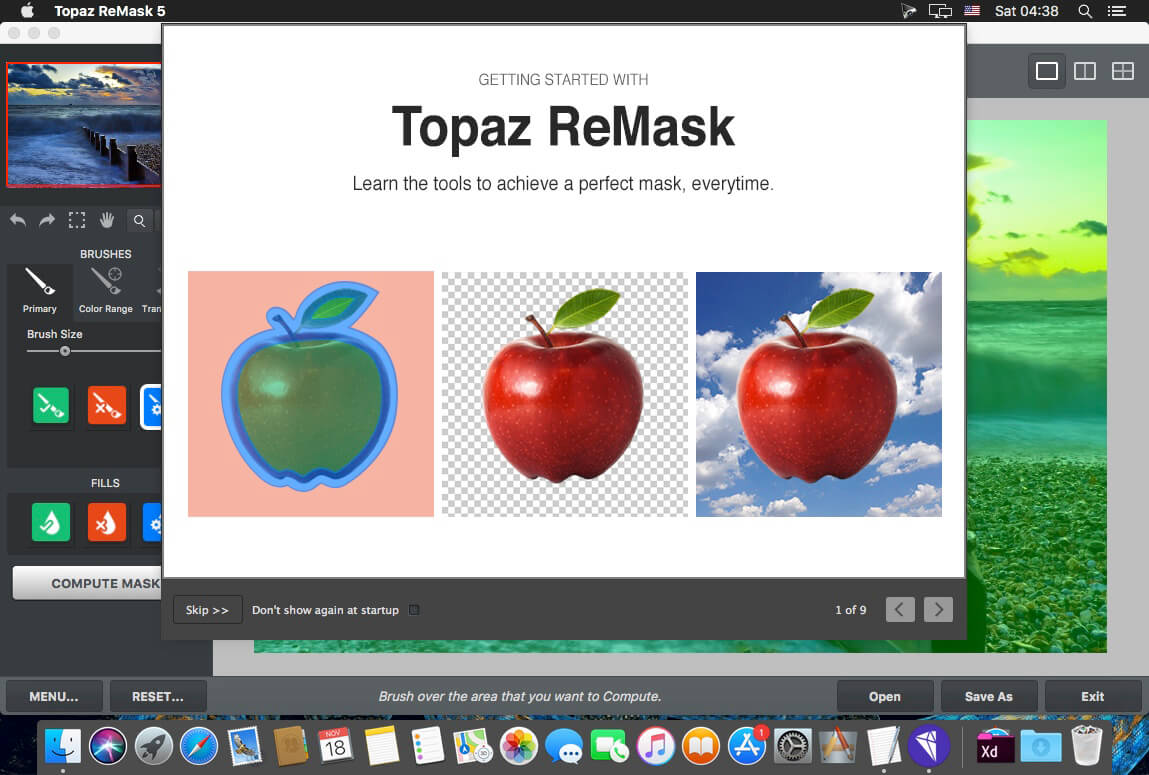Click the Sat 04:38 clock
This screenshot has height=775, width=1149.
[x=1026, y=11]
